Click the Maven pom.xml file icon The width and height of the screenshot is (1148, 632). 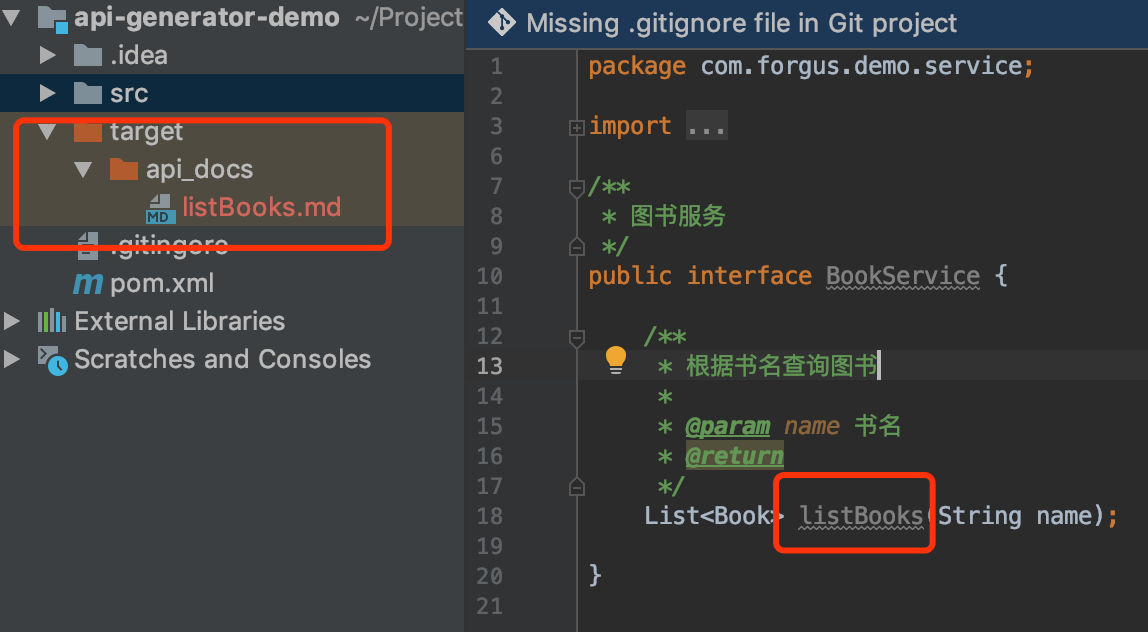(88, 284)
